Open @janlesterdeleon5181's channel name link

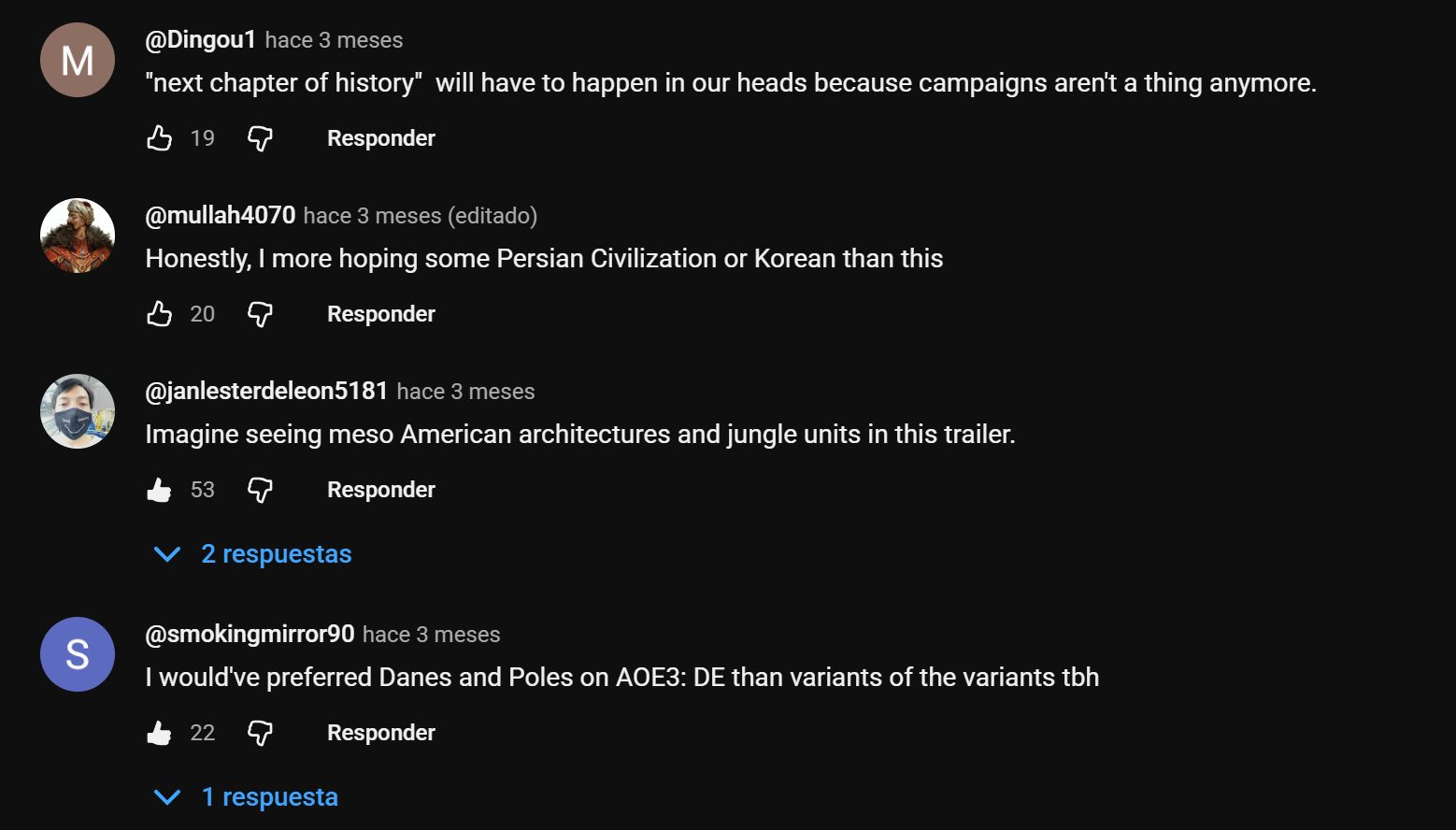(266, 391)
